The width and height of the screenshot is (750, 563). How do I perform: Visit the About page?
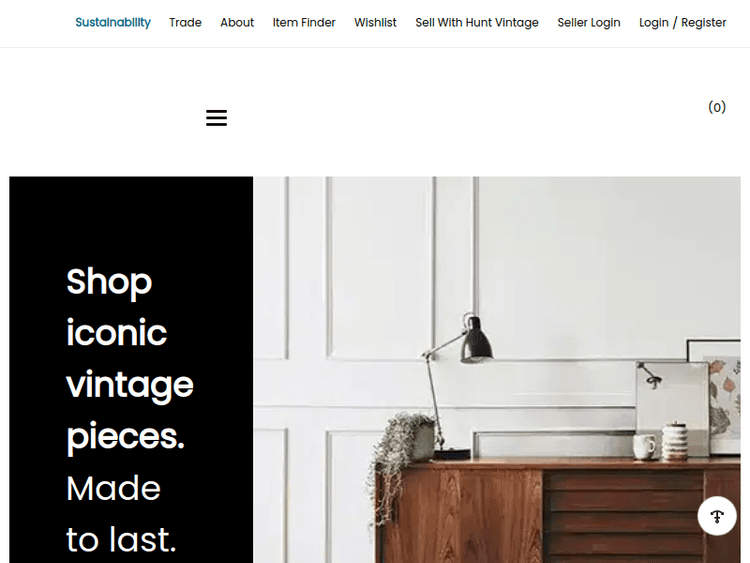click(237, 22)
